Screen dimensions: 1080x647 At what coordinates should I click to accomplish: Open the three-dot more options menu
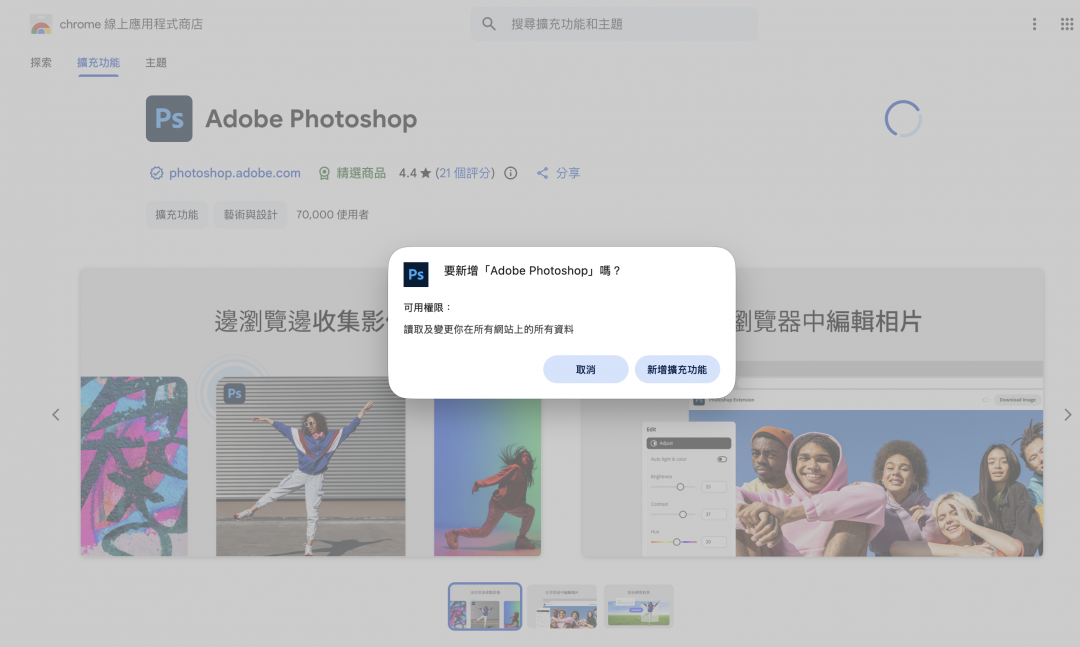click(1034, 24)
